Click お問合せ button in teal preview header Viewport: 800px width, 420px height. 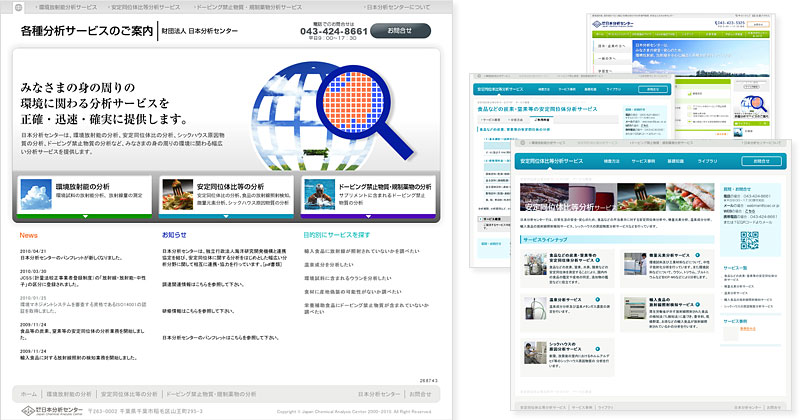[x=763, y=159]
